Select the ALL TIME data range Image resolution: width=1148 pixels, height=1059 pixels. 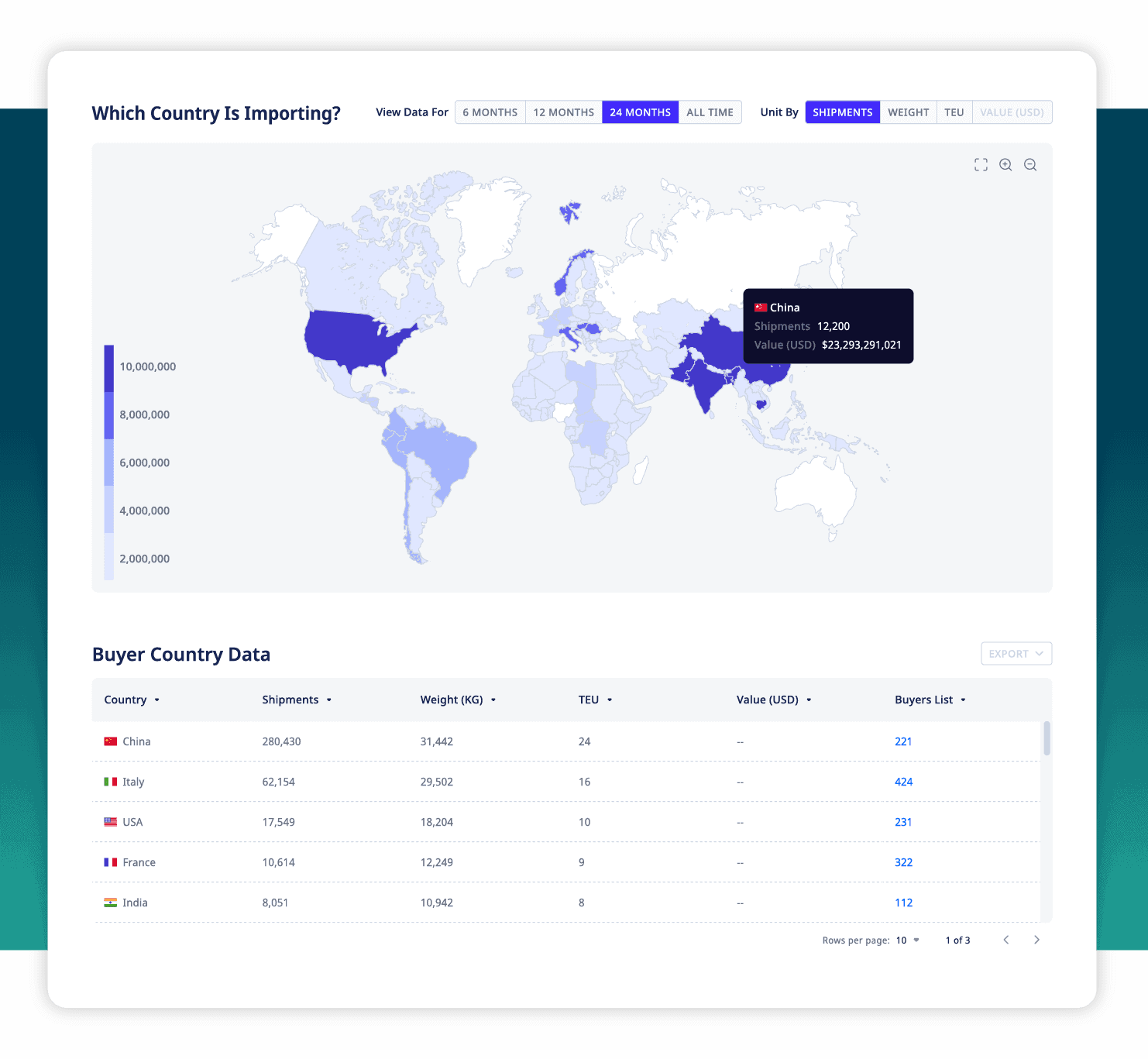[x=710, y=112]
